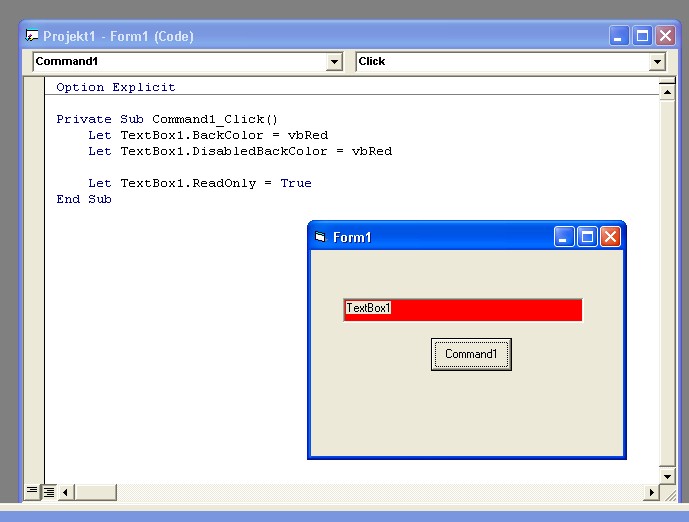The image size is (689, 522).
Task: Click the TextBox1.ReadOnly = True code line
Action: (200, 183)
